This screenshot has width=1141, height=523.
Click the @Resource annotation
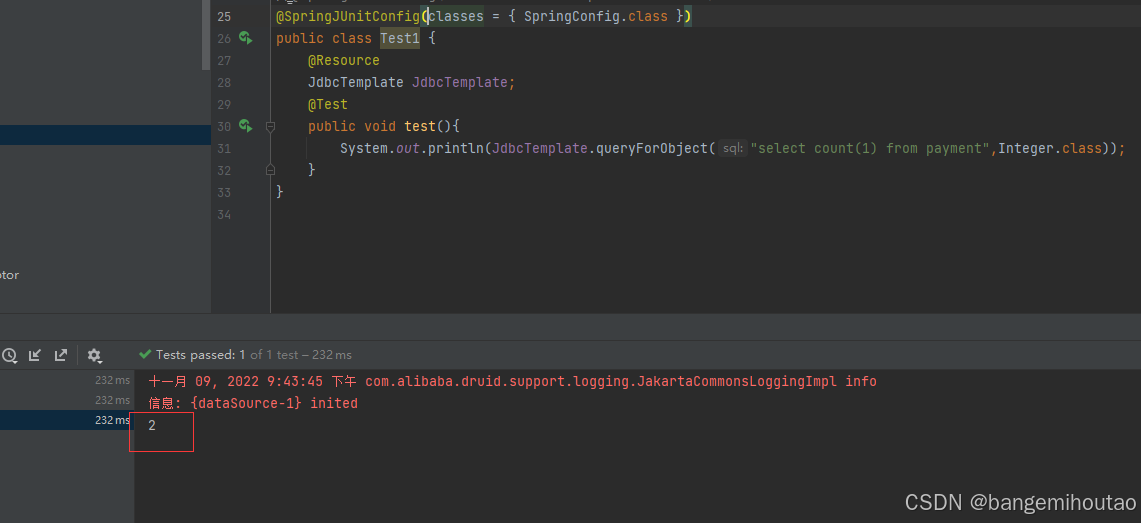tap(343, 60)
